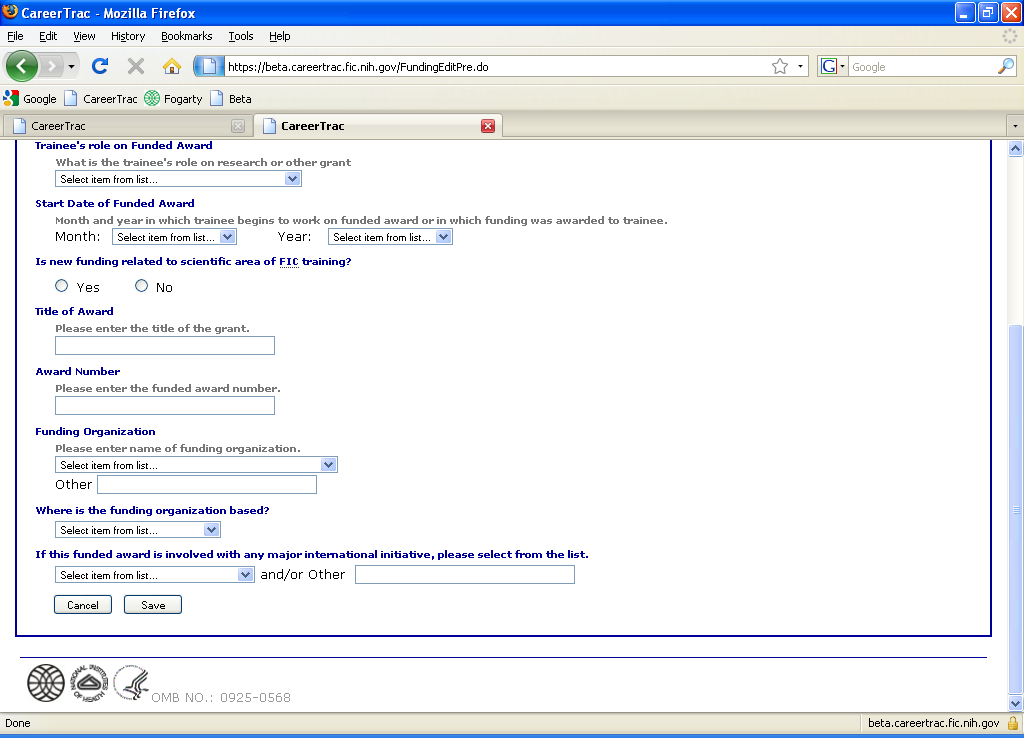Click the Google search box field
1024x738 pixels.
(x=922, y=67)
